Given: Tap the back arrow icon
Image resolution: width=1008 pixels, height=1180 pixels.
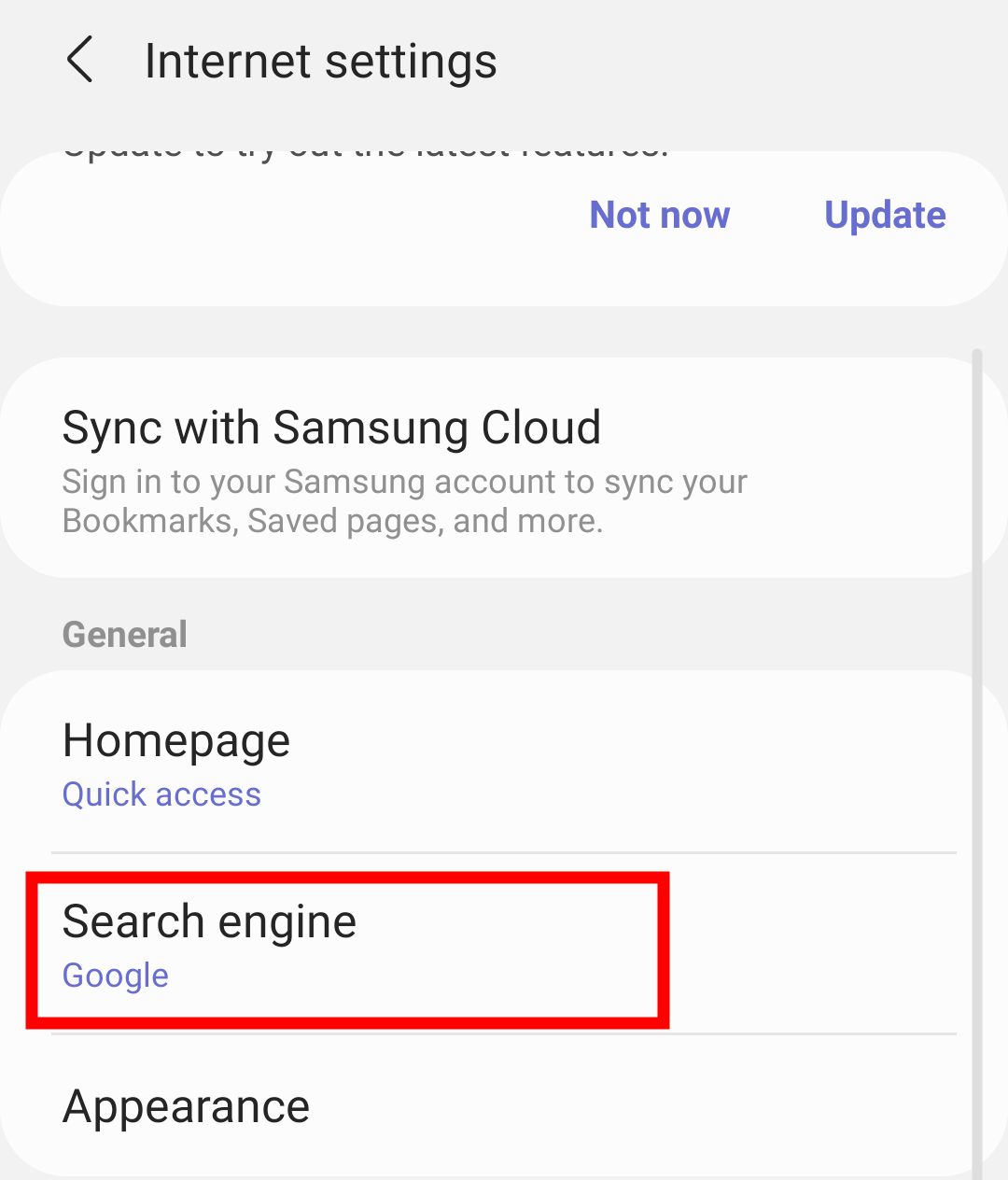Looking at the screenshot, I should click(80, 61).
